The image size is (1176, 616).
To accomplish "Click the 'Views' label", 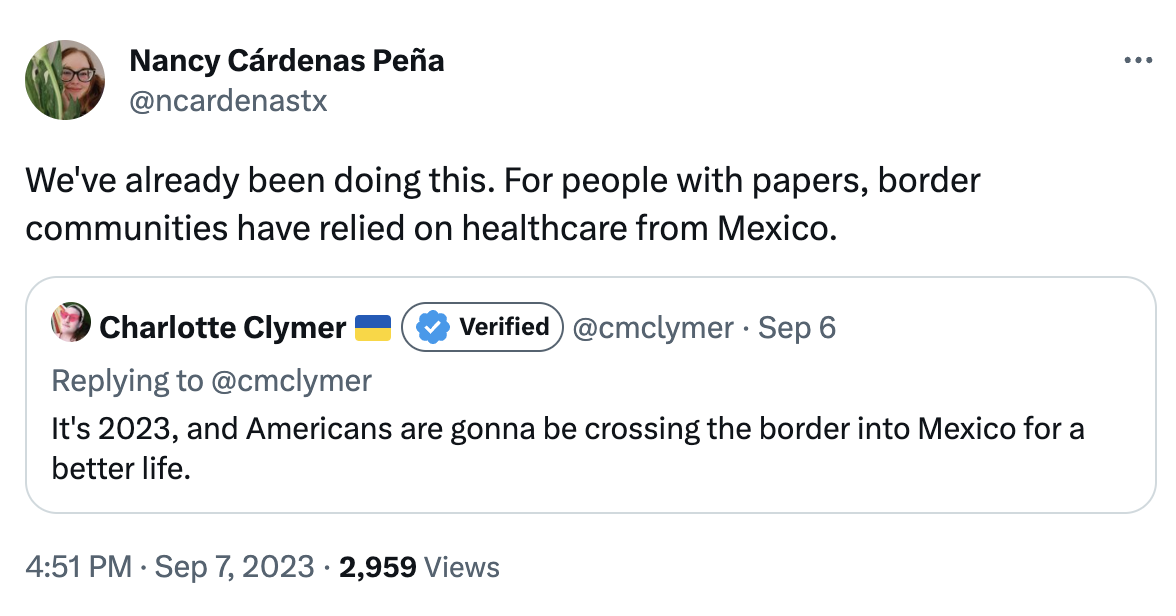I will (x=462, y=568).
